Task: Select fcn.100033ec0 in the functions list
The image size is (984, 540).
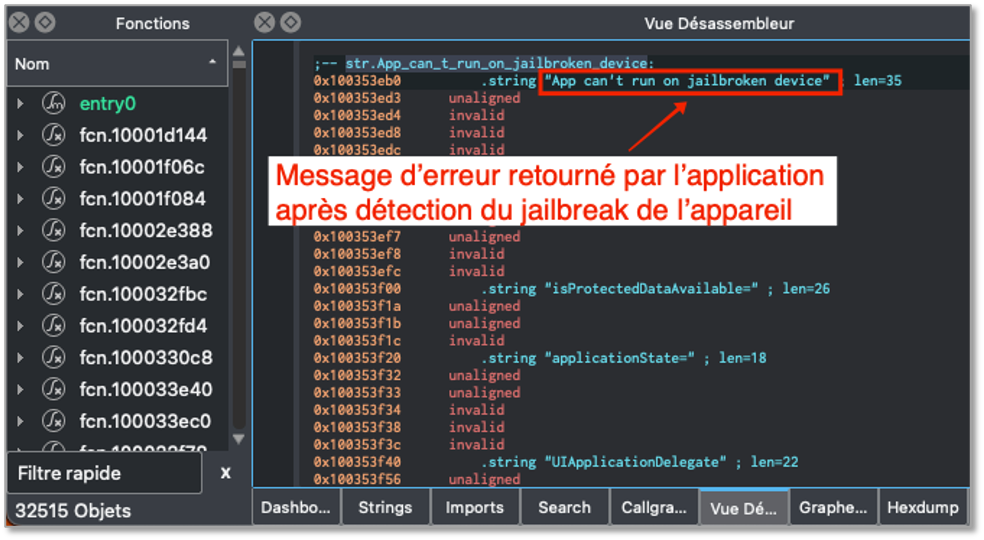Action: 145,421
